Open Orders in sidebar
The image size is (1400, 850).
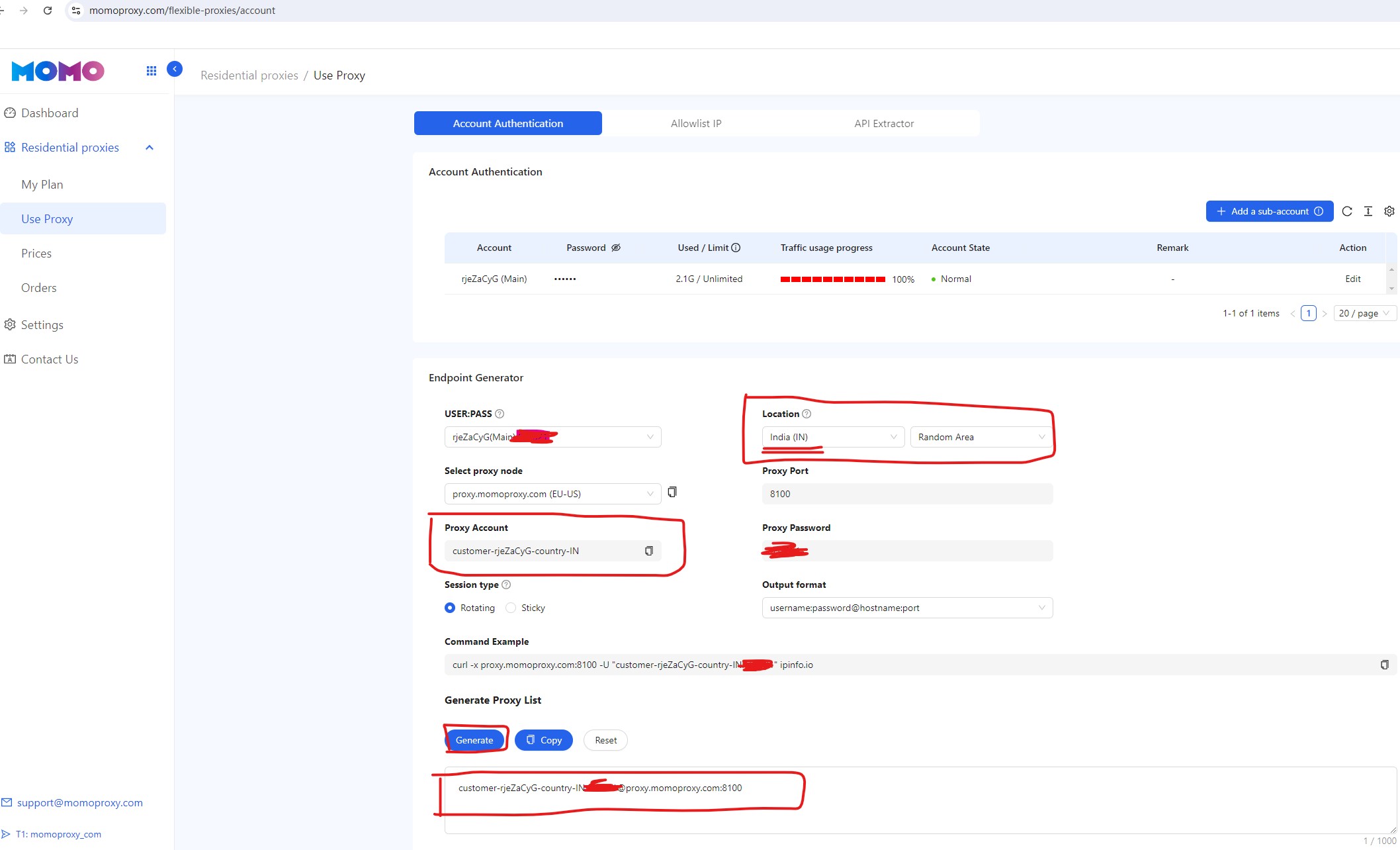coord(39,288)
